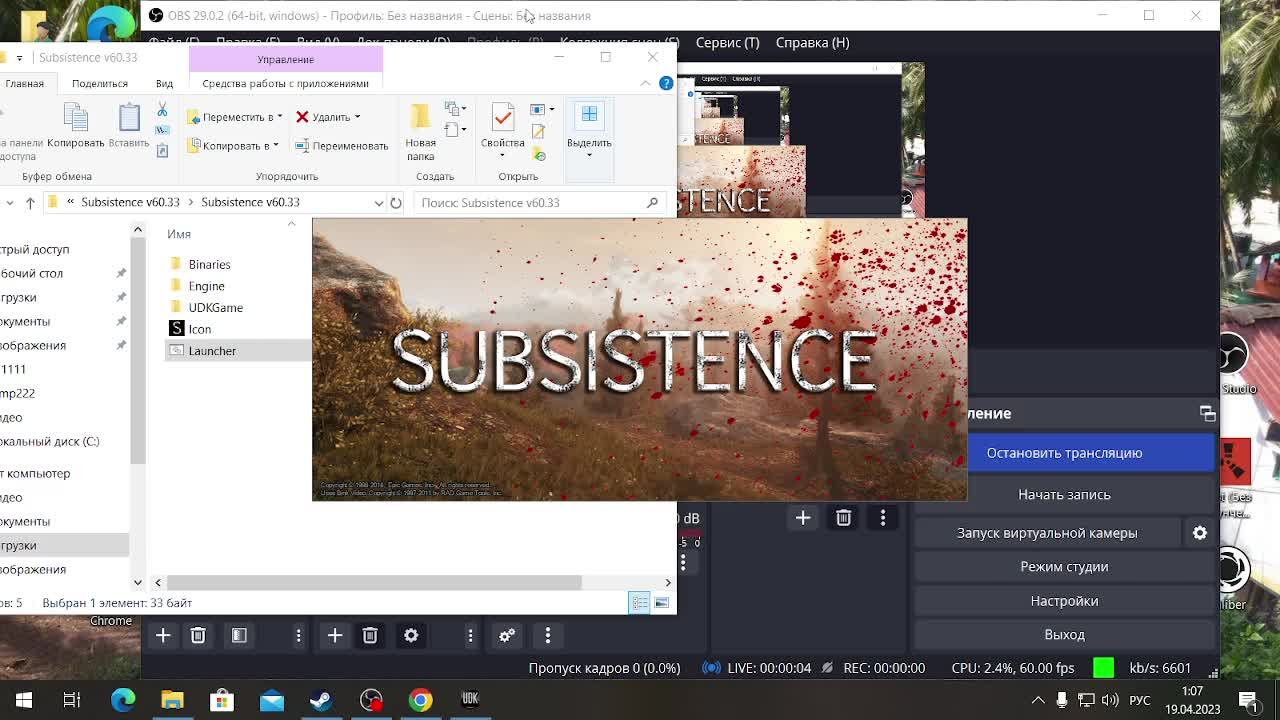Open Explorer help question mark icon

[666, 83]
